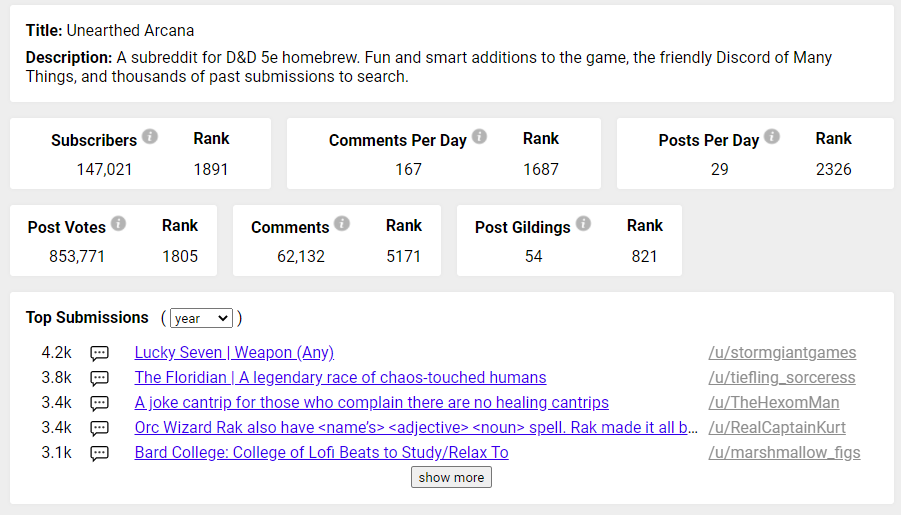
Task: Click the info icon next to Post Votes
Action: [118, 223]
